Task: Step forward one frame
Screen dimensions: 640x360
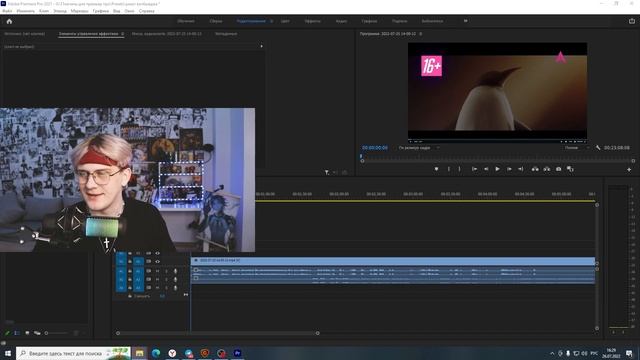Action: [509, 169]
